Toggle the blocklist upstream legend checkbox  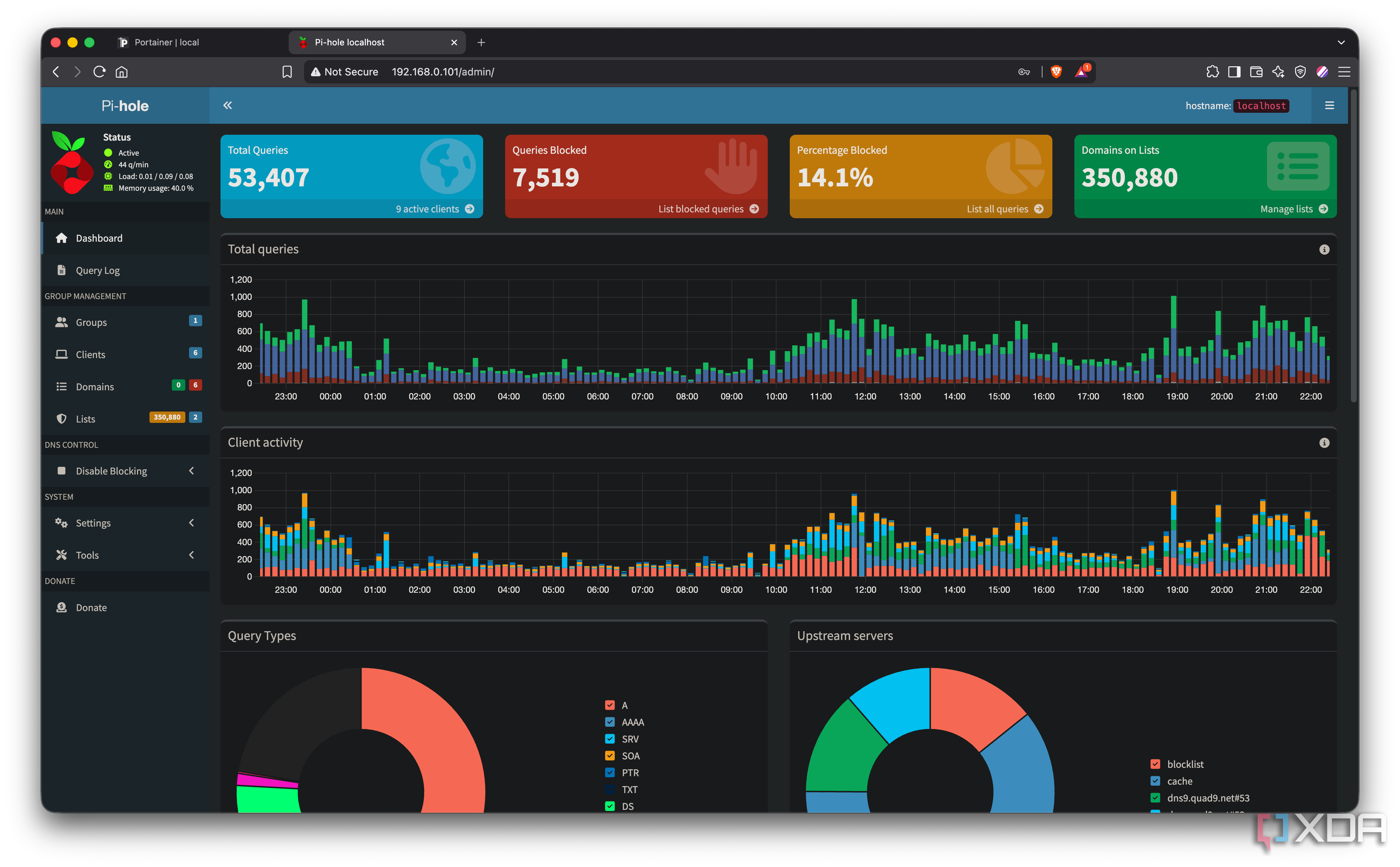point(1155,764)
